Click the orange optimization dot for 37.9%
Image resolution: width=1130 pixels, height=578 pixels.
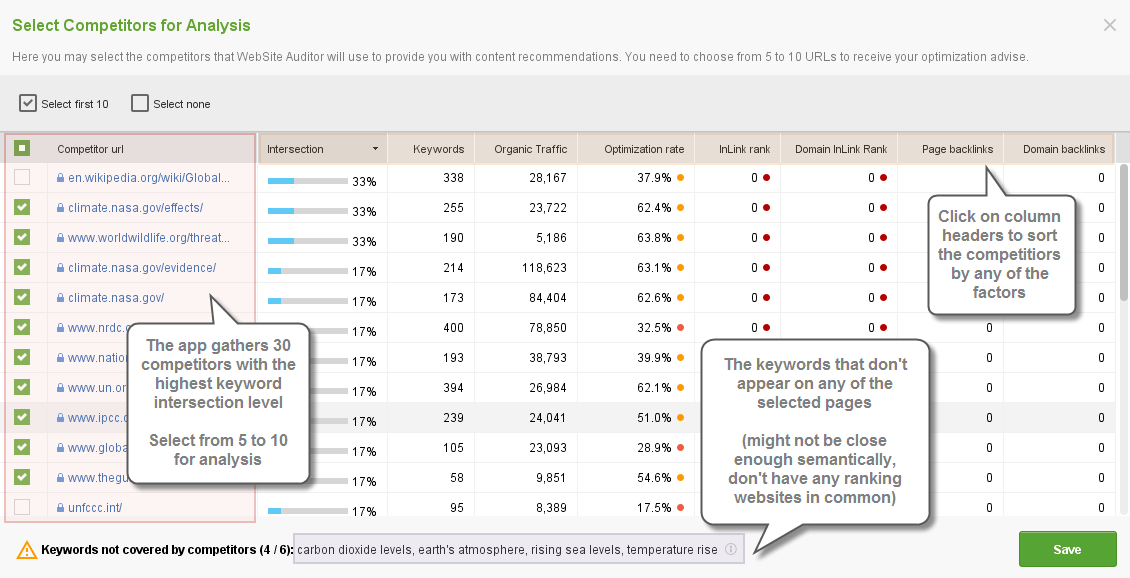(x=680, y=178)
